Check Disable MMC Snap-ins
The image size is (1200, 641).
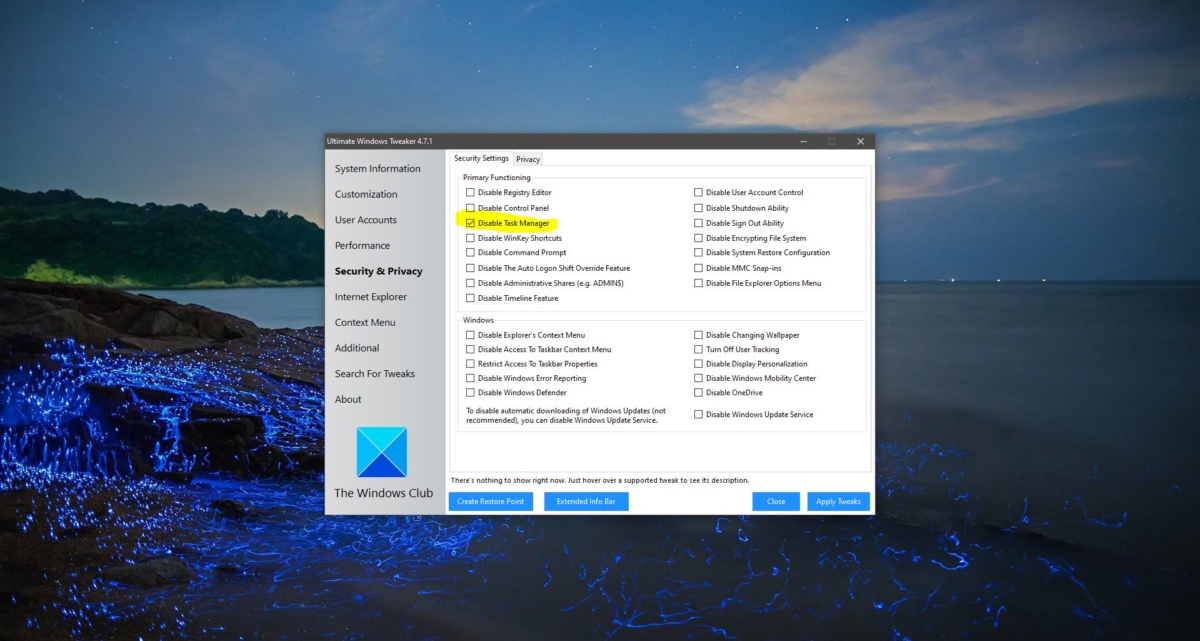click(698, 267)
